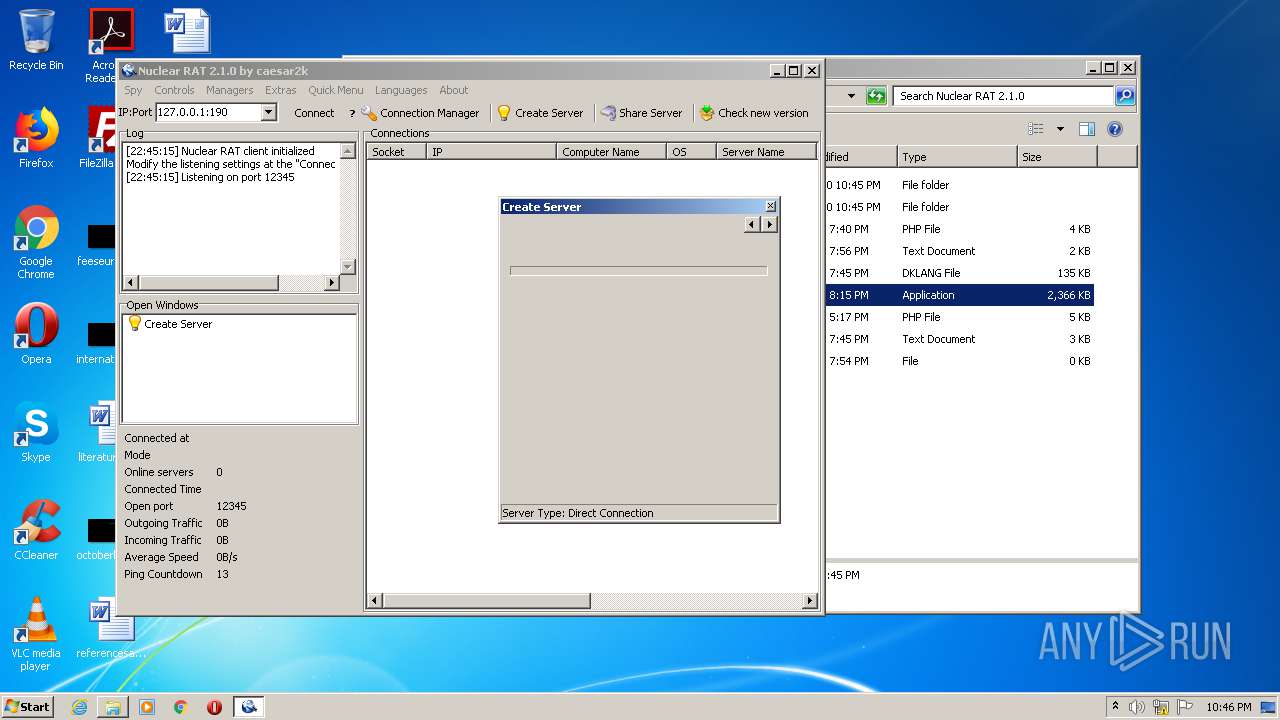This screenshot has width=1280, height=720.
Task: Toggle the preview pane in Explorer
Action: [1087, 129]
